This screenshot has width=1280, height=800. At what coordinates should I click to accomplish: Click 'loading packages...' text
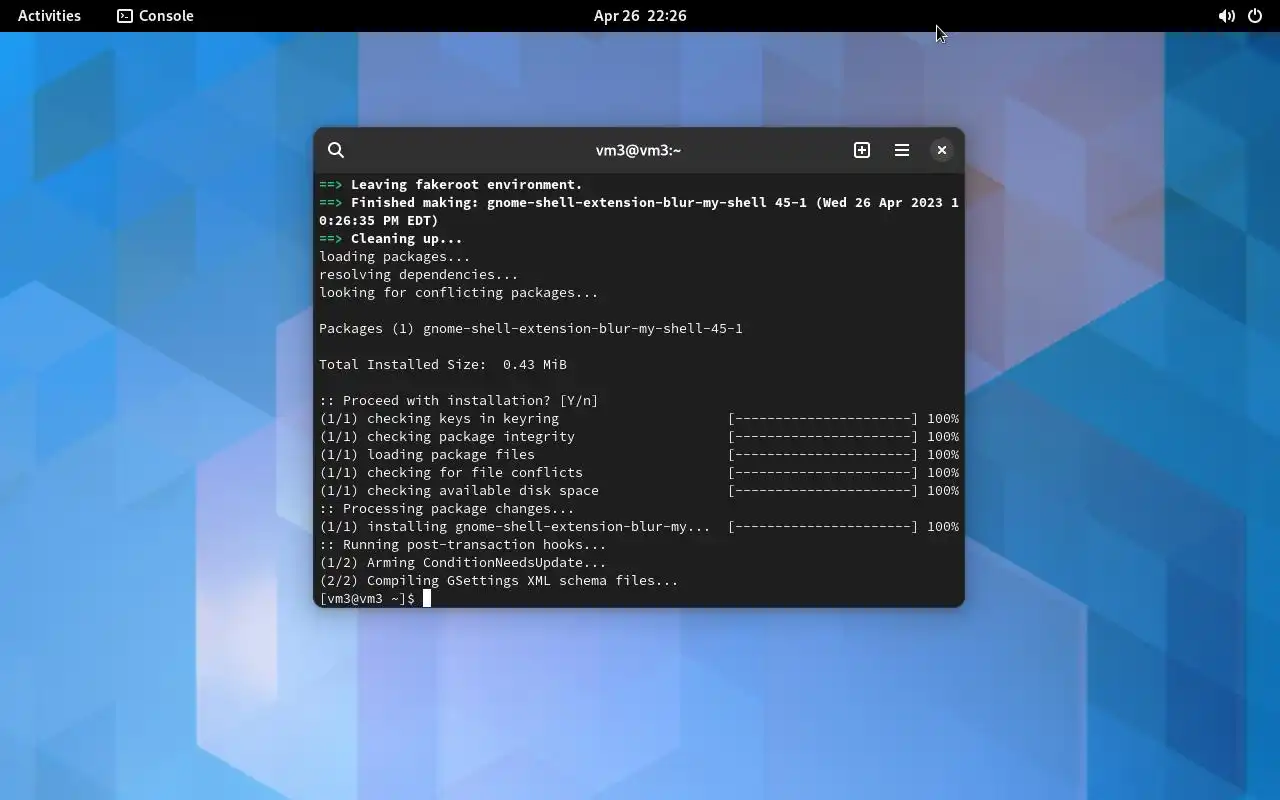(394, 256)
